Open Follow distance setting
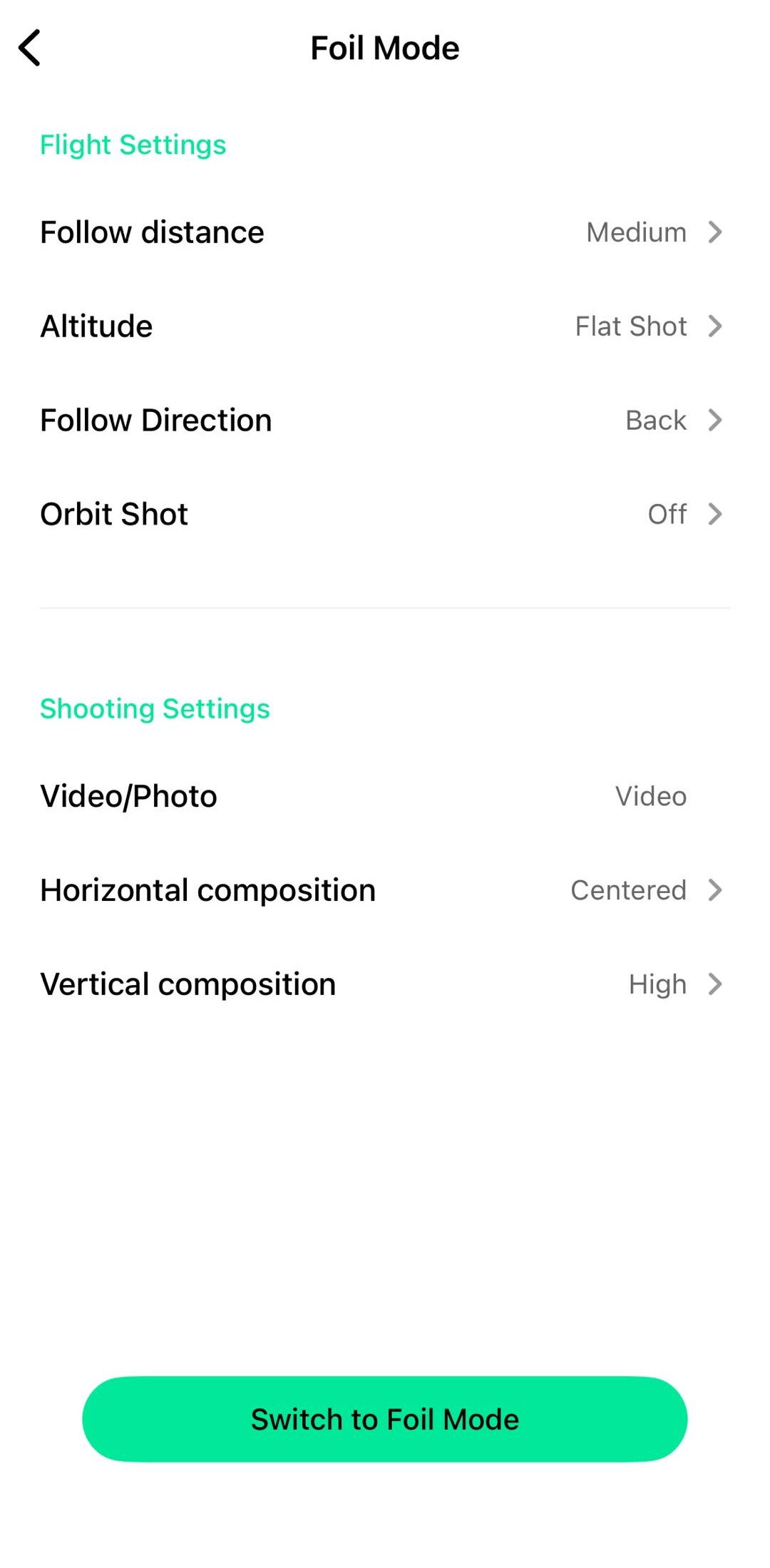The image size is (770, 1568). pyautogui.click(x=385, y=232)
